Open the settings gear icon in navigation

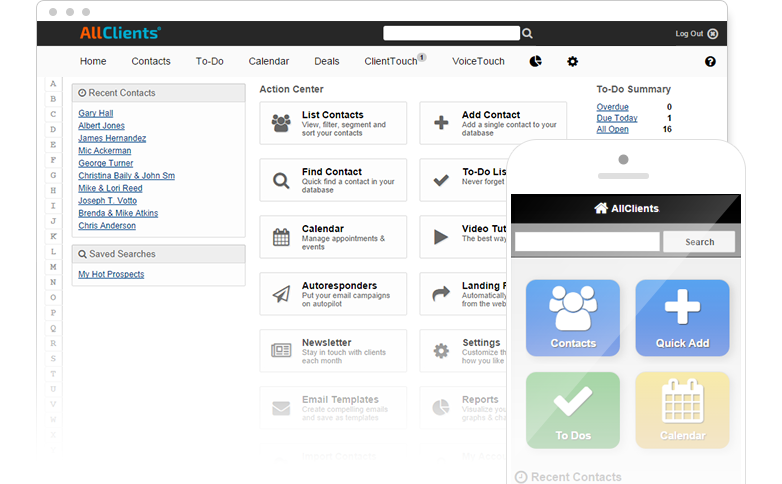tap(573, 61)
